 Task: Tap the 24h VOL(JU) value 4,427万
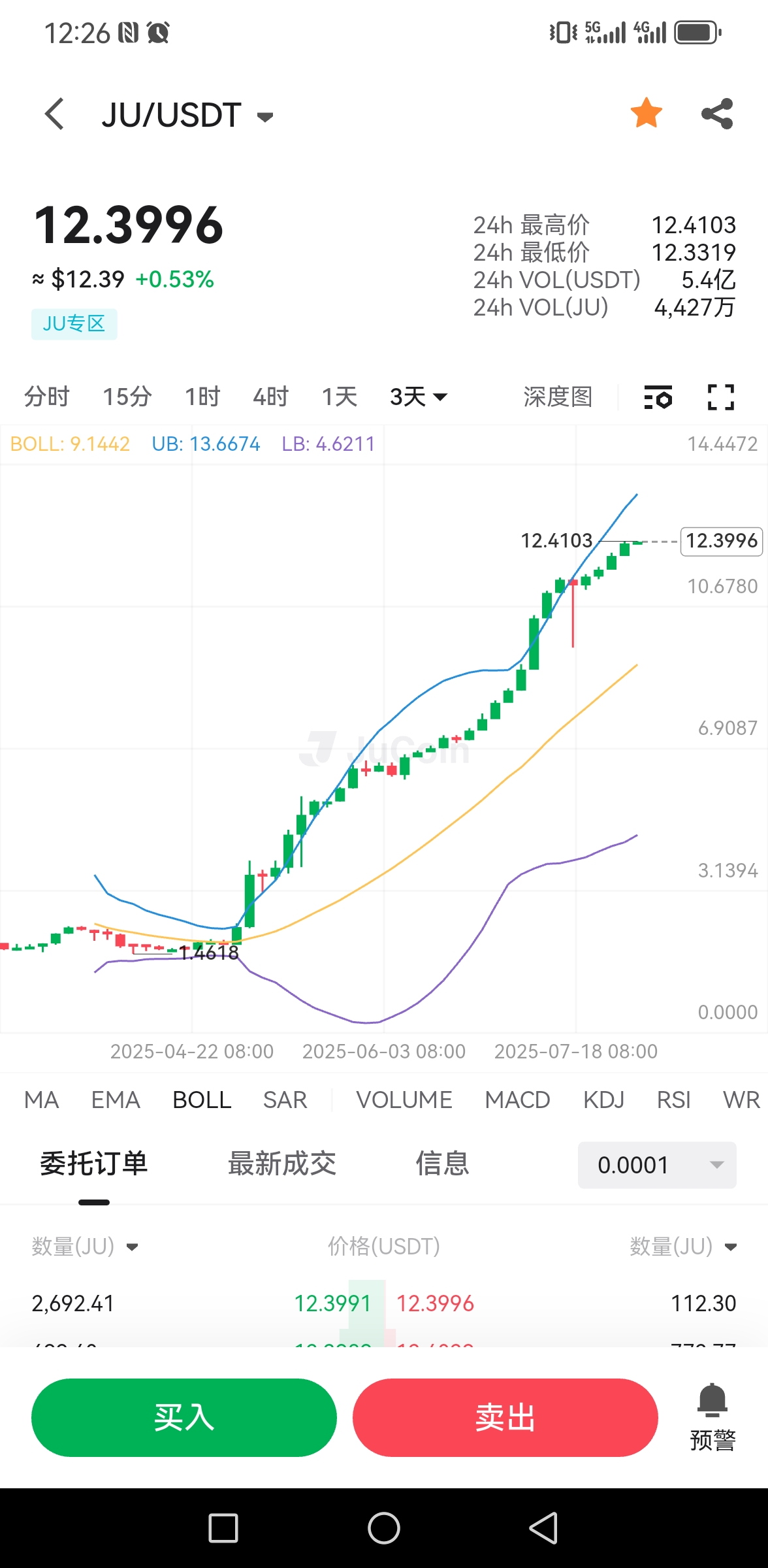tap(695, 307)
